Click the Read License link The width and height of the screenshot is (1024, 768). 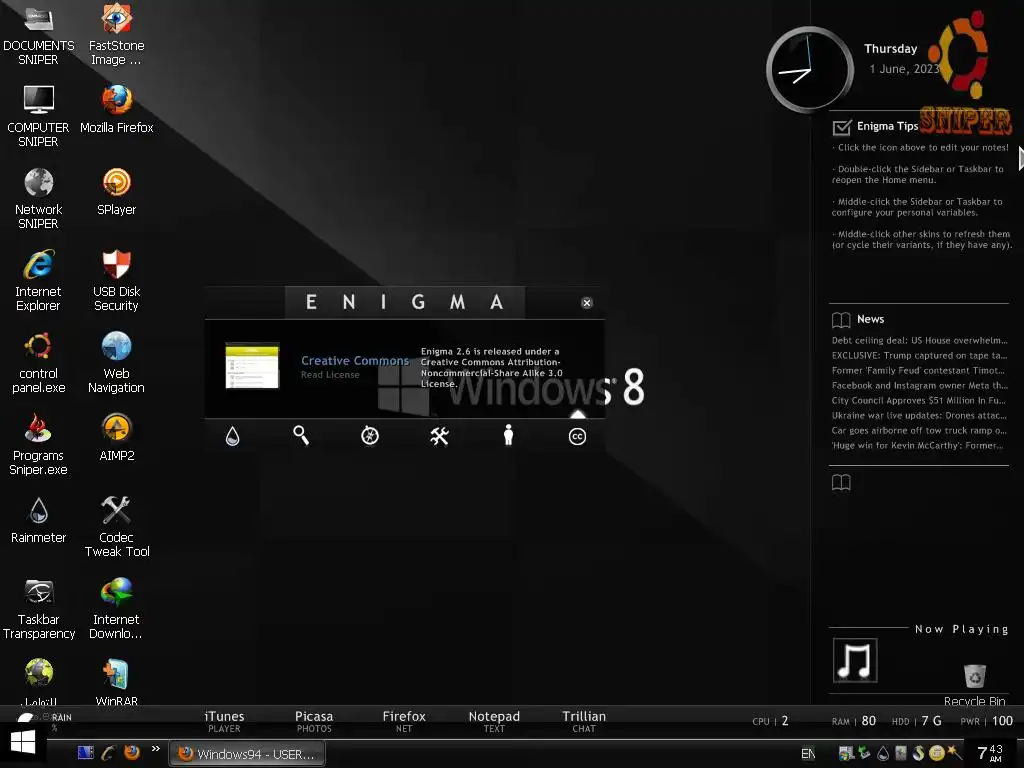point(330,375)
